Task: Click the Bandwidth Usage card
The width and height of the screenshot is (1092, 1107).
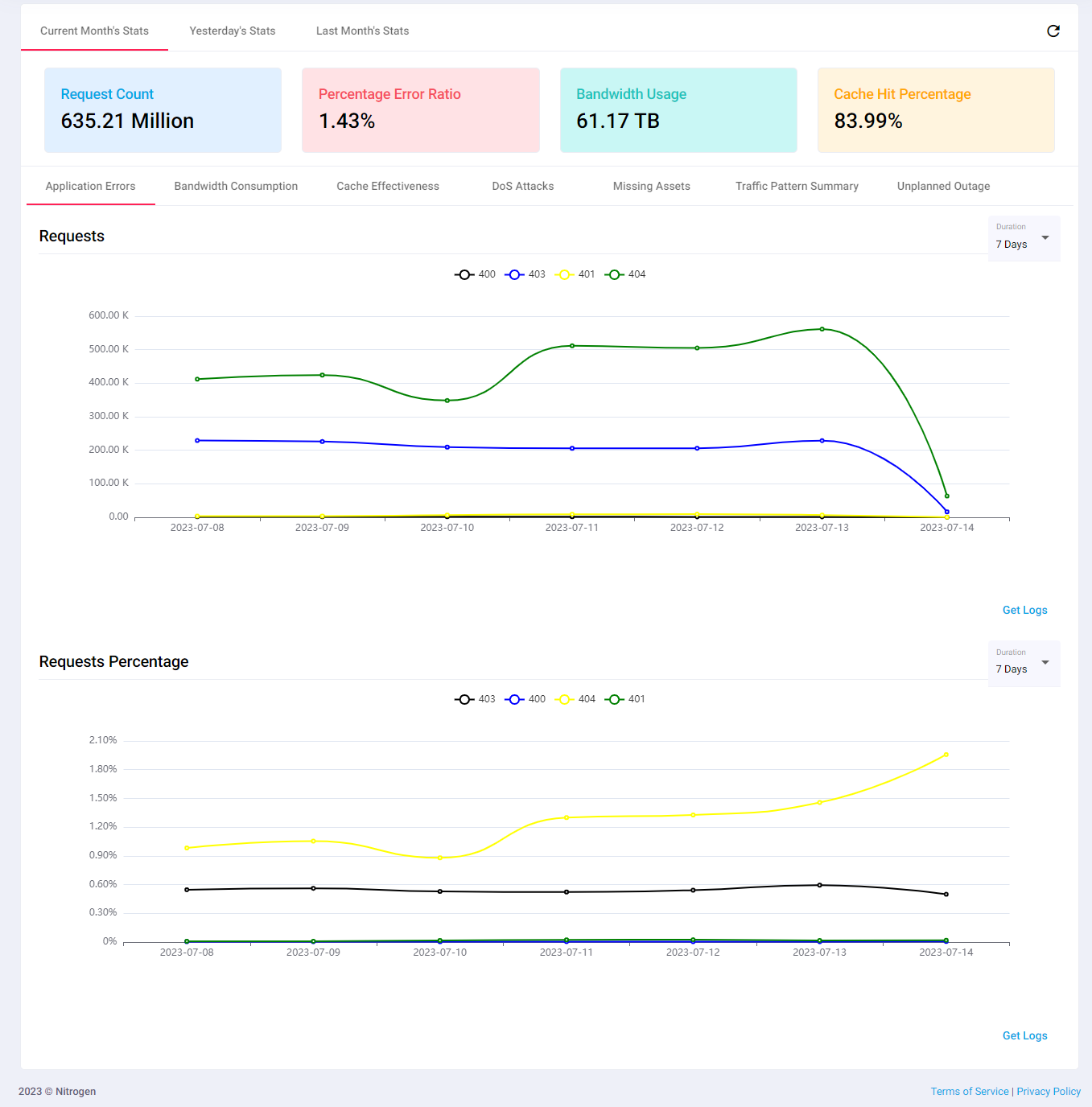Action: point(678,110)
